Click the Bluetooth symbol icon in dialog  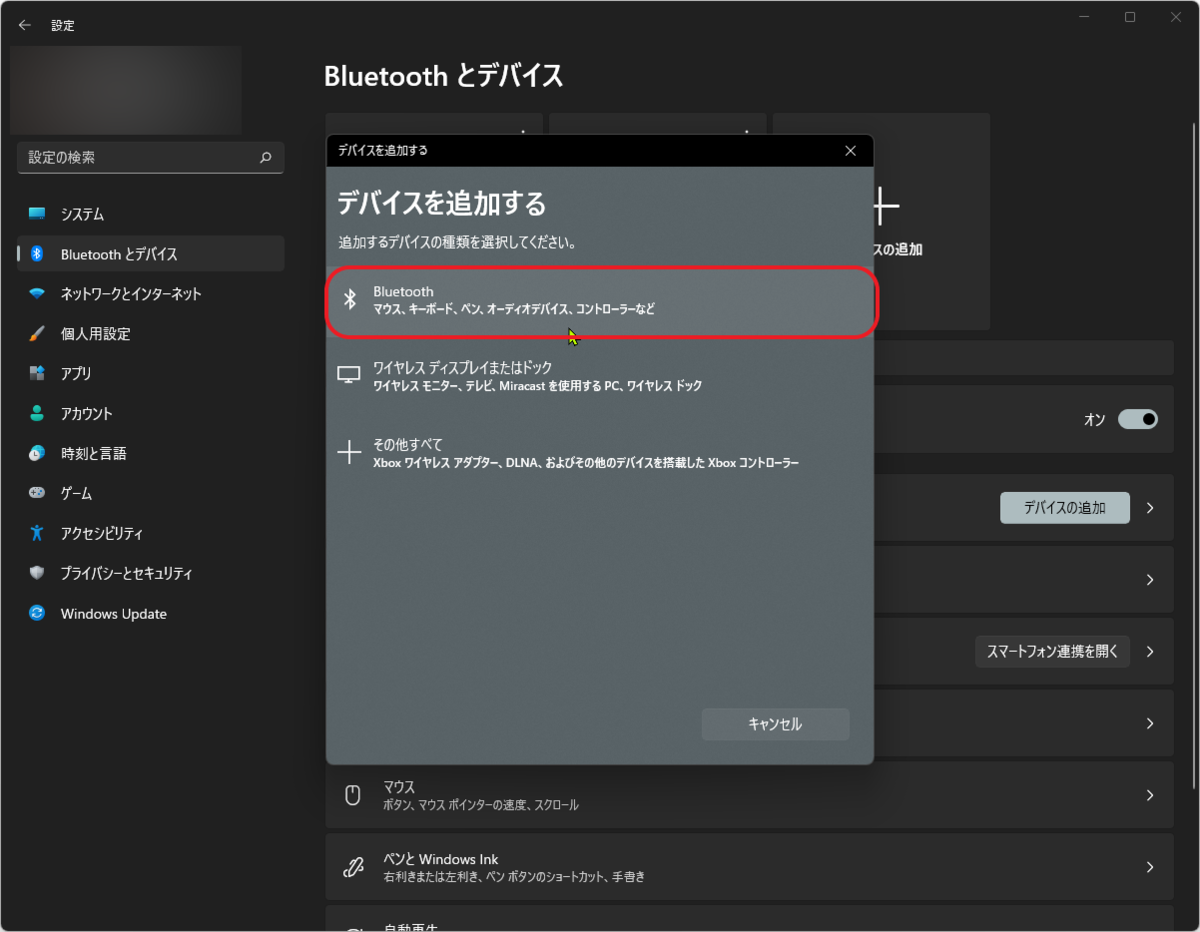350,299
